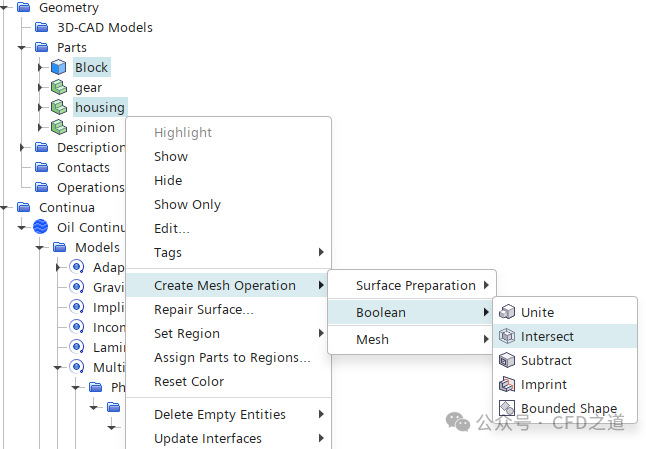Collapse the Parts folder node

(23, 47)
